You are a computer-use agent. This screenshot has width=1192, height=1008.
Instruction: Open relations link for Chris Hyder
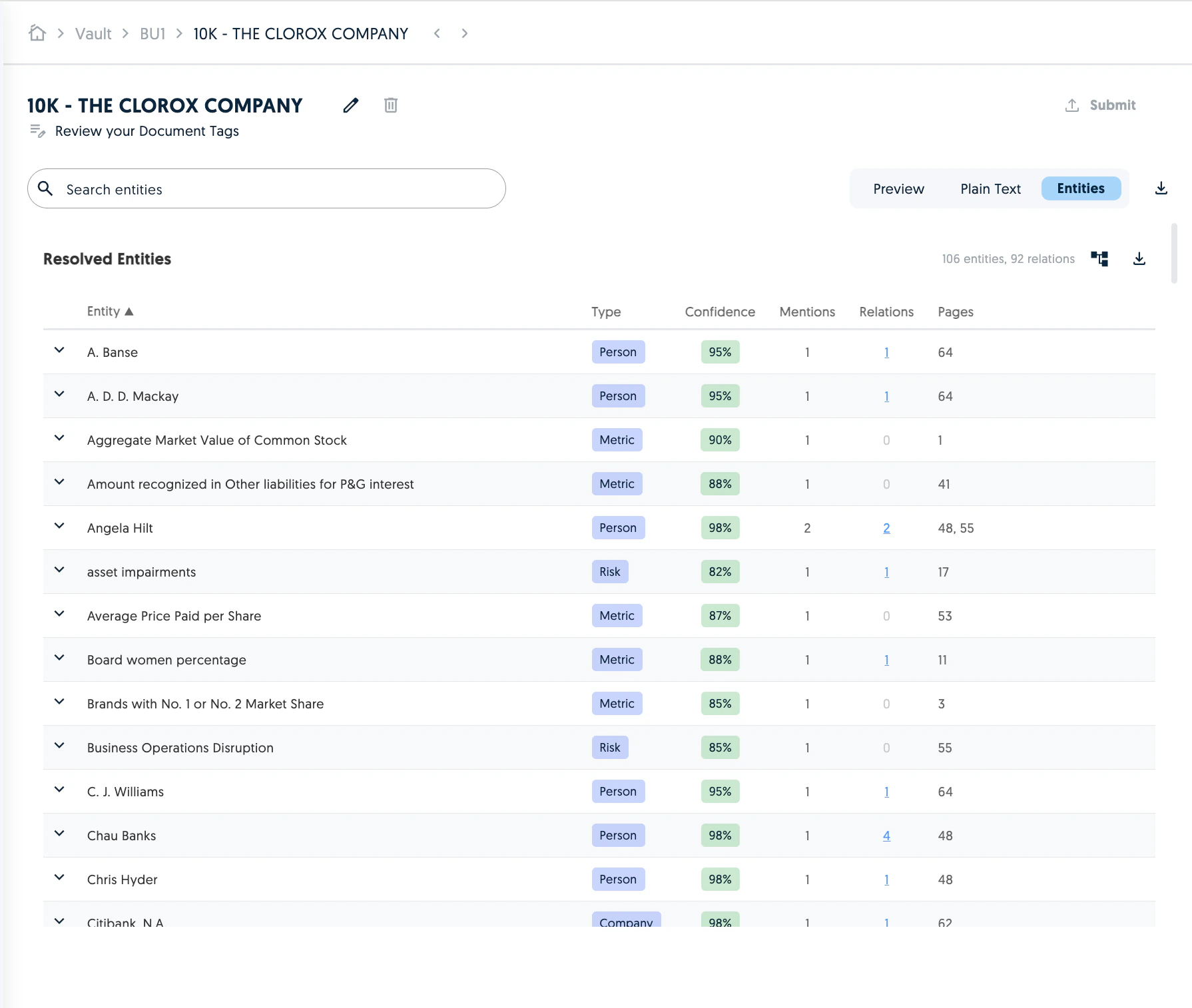[886, 880]
